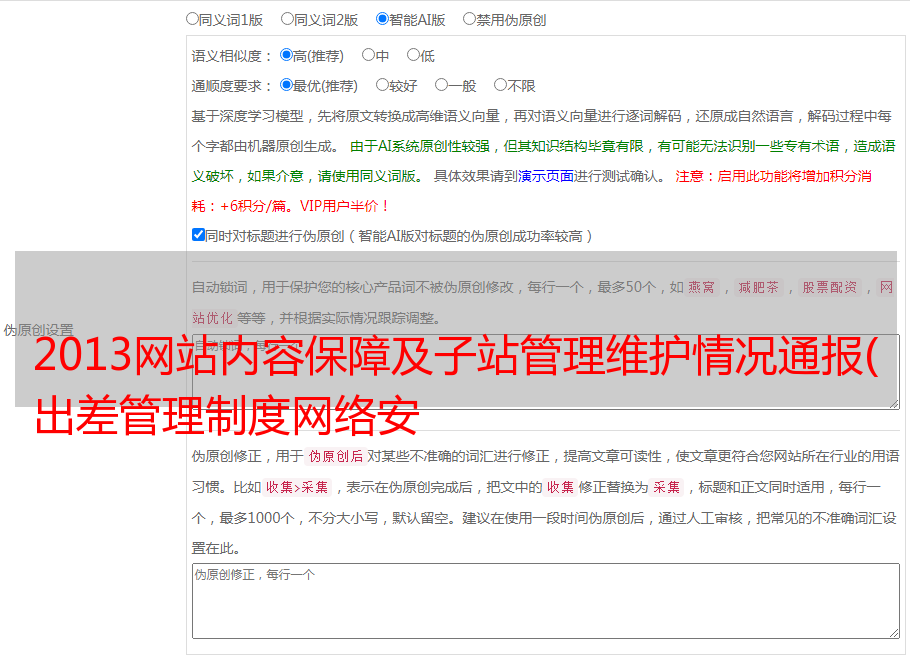
Task: Click the 减肥茶 example keyword
Action: click(x=758, y=287)
